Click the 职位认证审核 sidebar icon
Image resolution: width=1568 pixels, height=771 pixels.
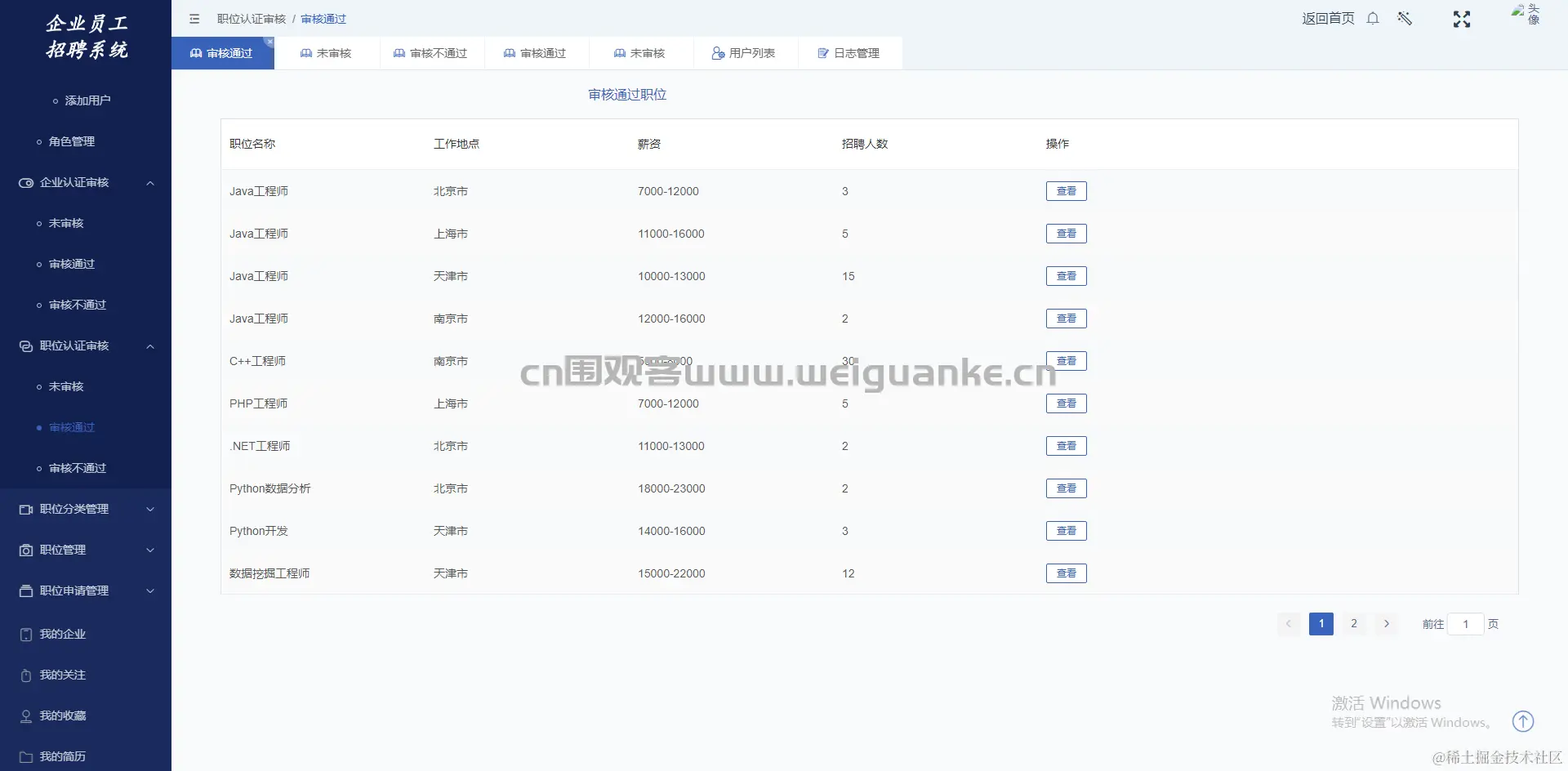point(26,346)
